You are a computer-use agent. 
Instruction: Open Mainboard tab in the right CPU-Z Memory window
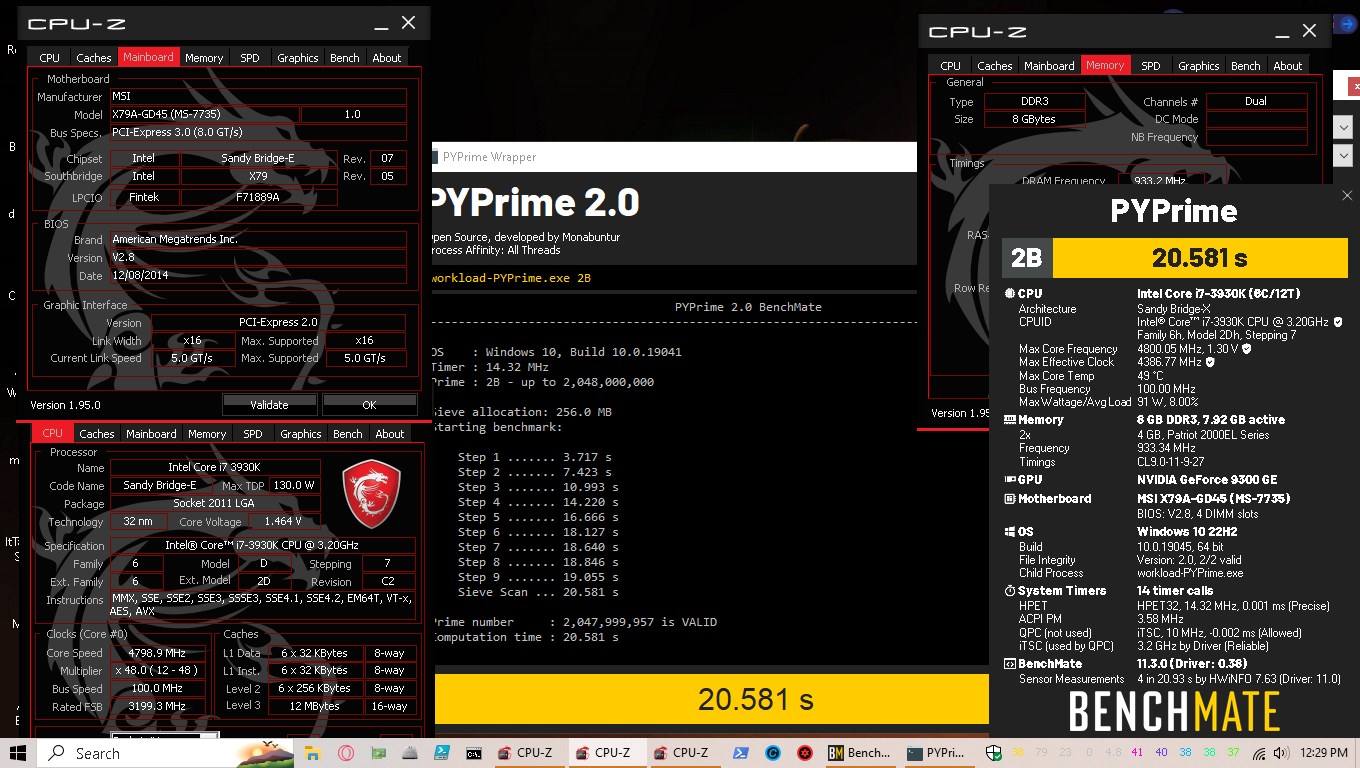click(x=1049, y=66)
